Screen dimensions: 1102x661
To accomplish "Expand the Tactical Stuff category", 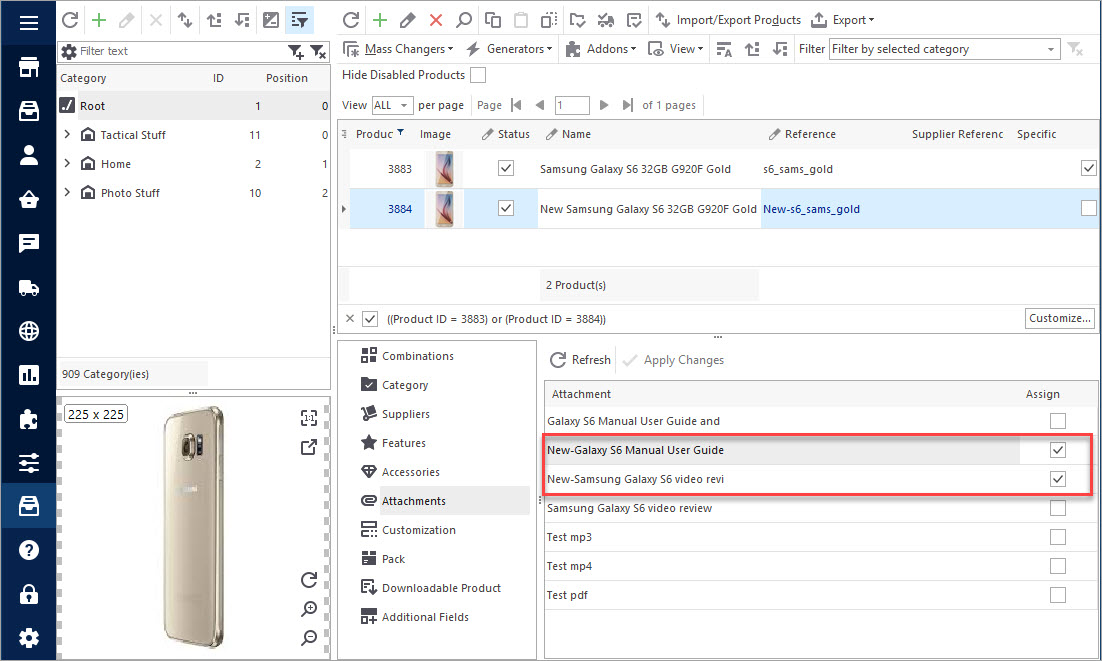I will (x=67, y=134).
